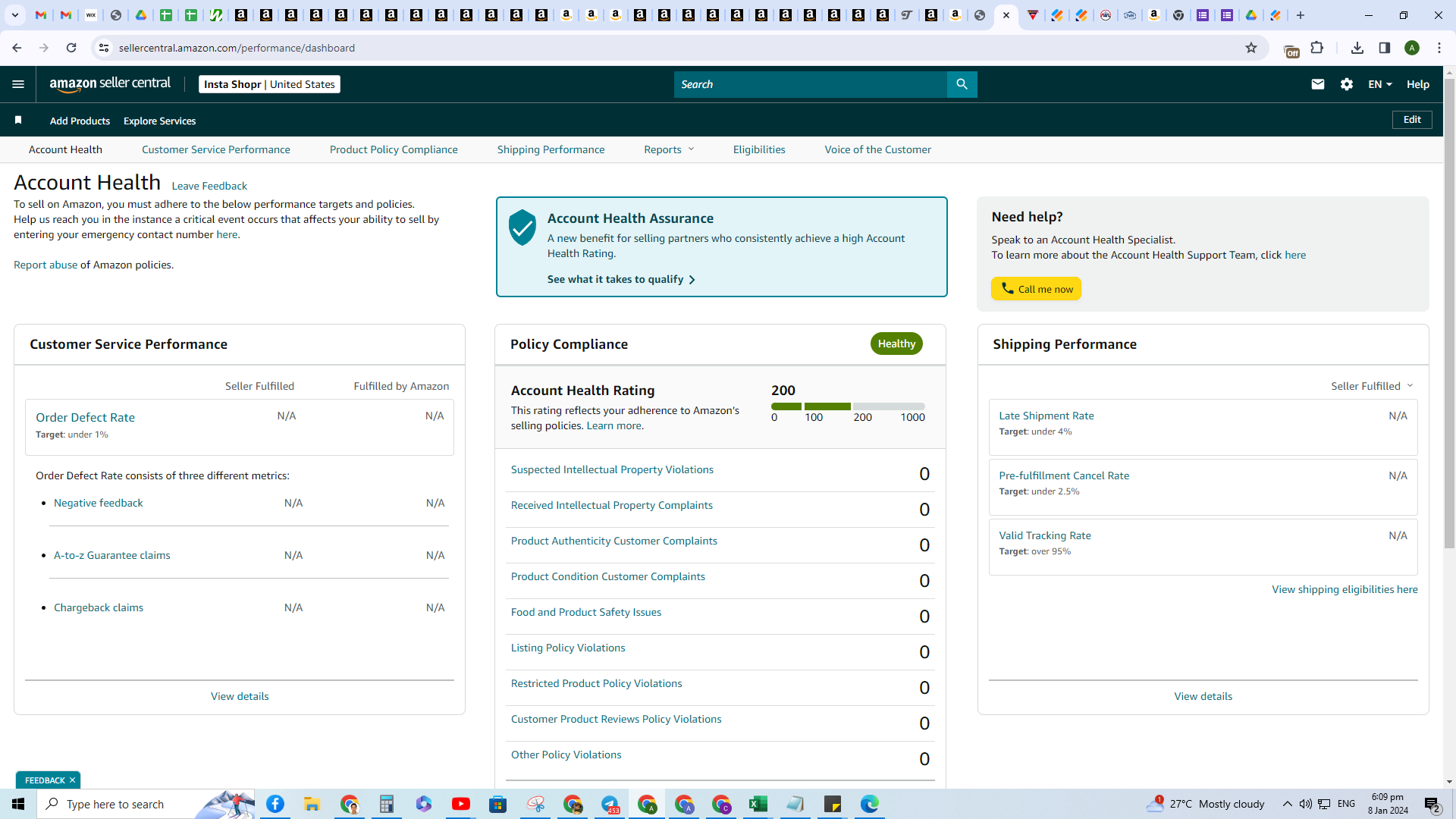Click the volume icon in system tray
The image size is (1456, 819).
click(x=1305, y=804)
